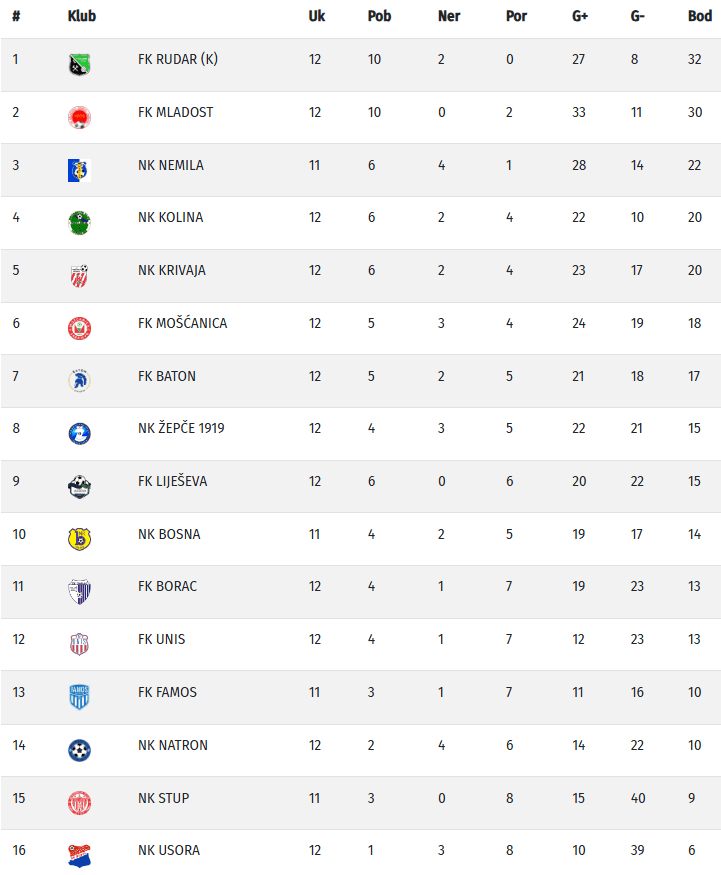Click the NK Kolina club badge

(79, 223)
